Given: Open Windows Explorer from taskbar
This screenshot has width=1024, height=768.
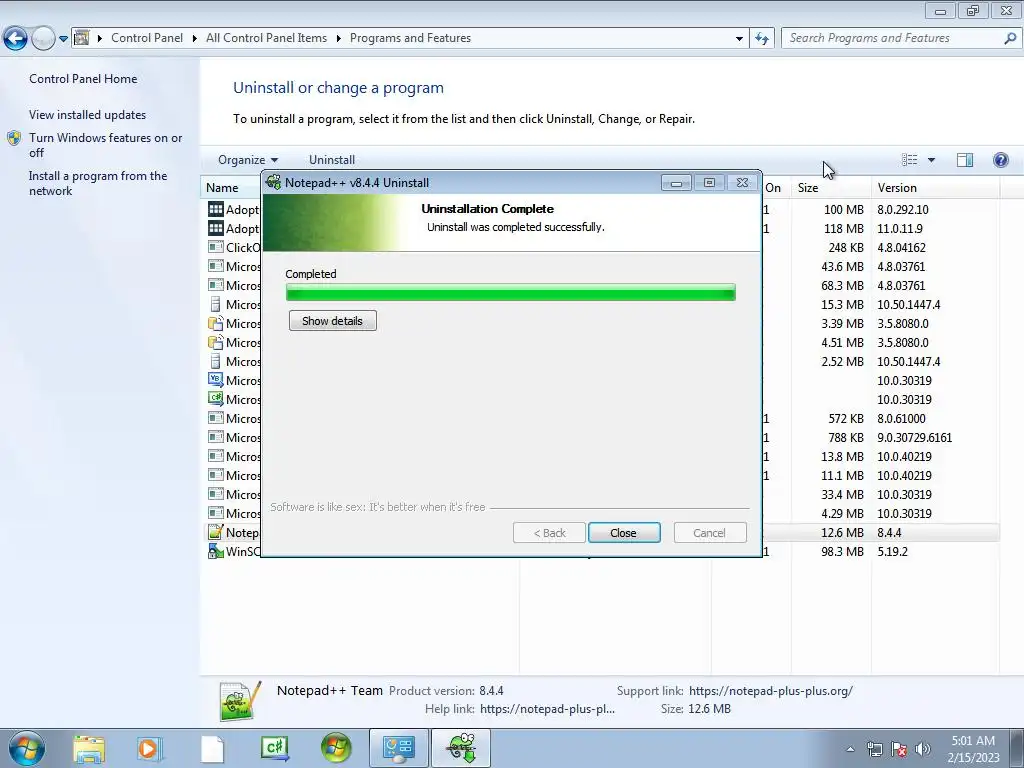Looking at the screenshot, I should (89, 749).
